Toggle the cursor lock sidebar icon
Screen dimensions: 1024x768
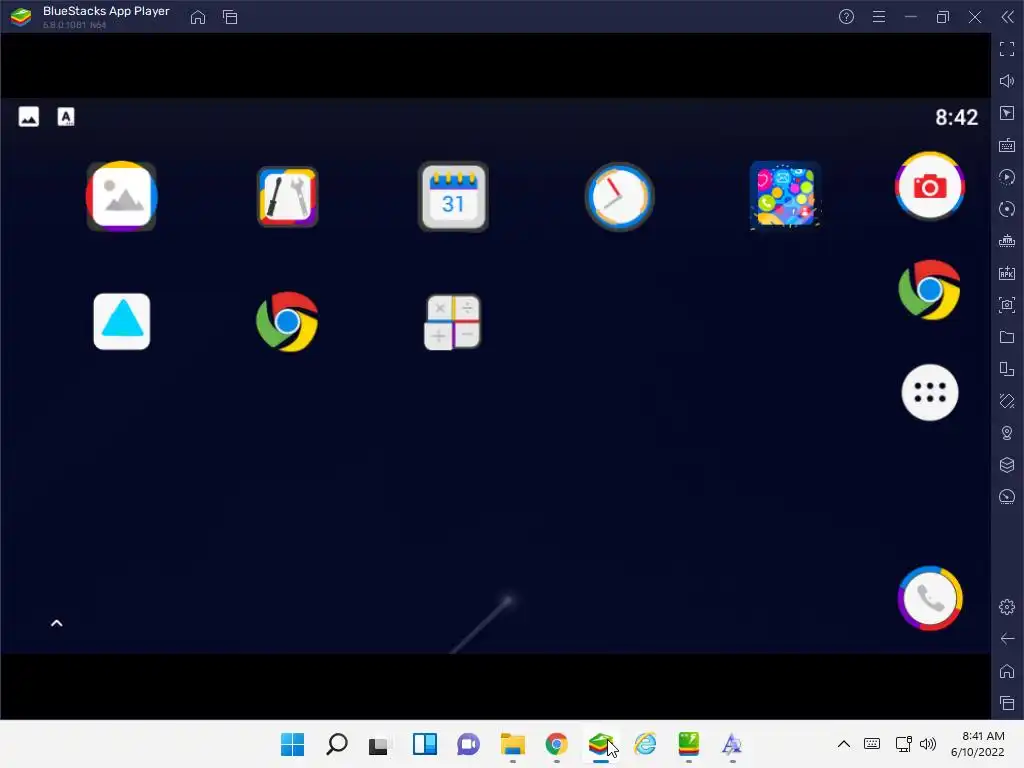coord(1007,113)
